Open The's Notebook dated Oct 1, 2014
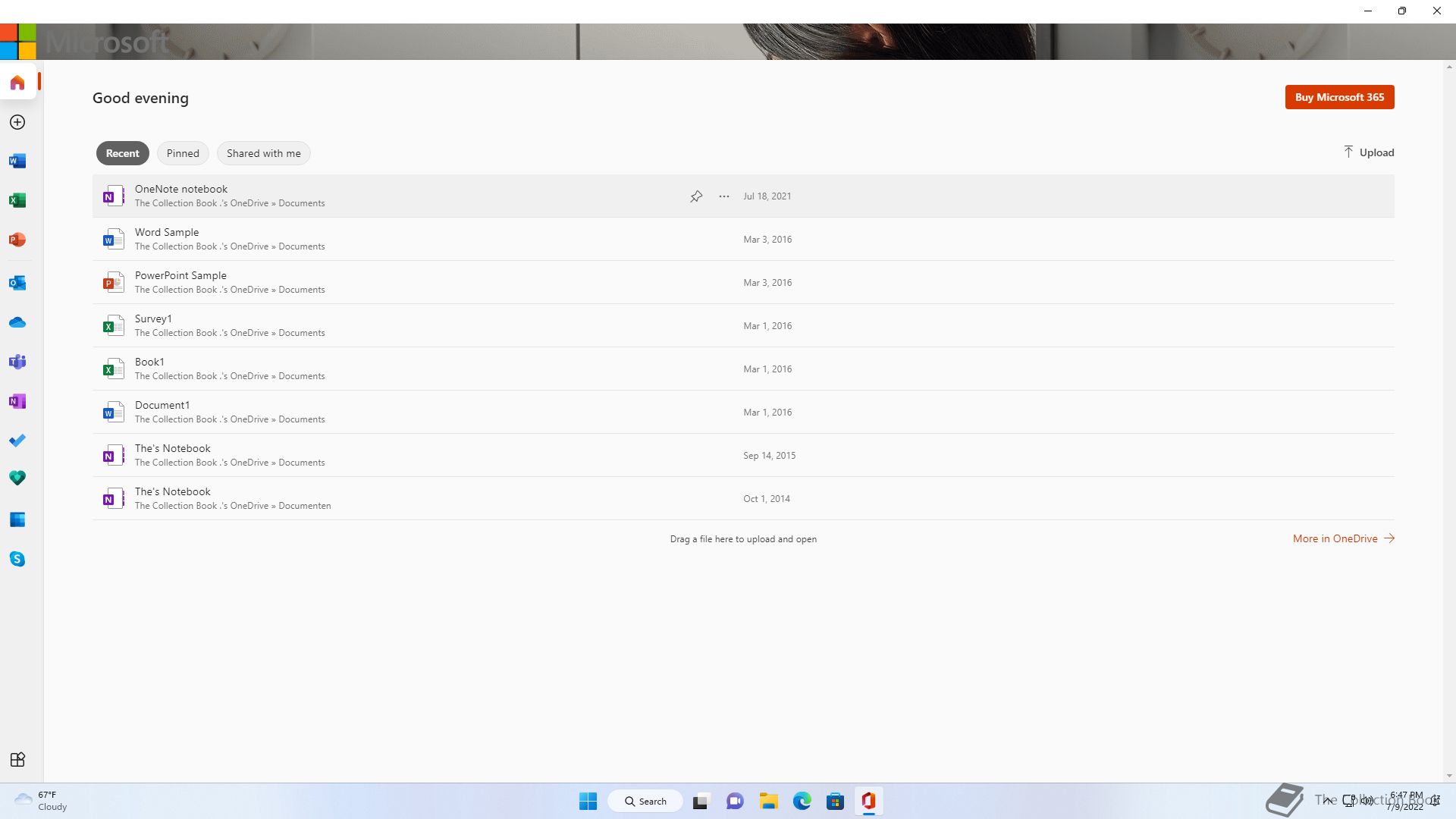The width and height of the screenshot is (1456, 819). point(743,498)
